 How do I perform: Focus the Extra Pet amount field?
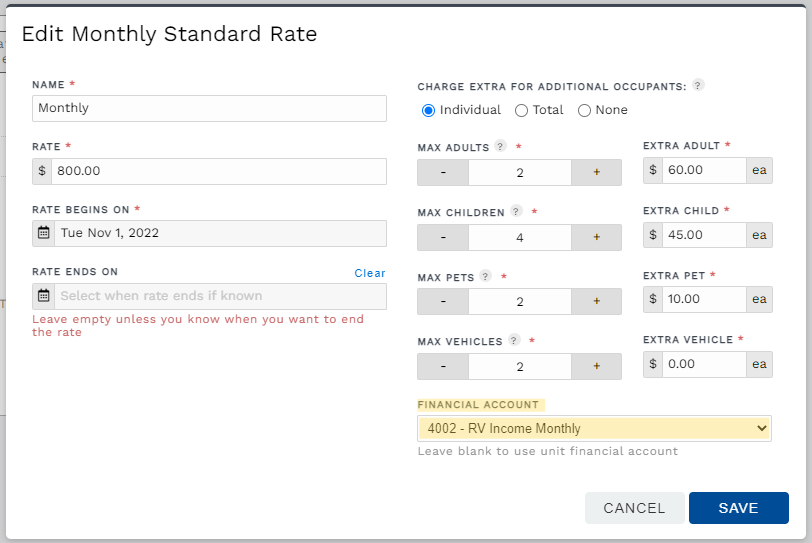tap(704, 299)
